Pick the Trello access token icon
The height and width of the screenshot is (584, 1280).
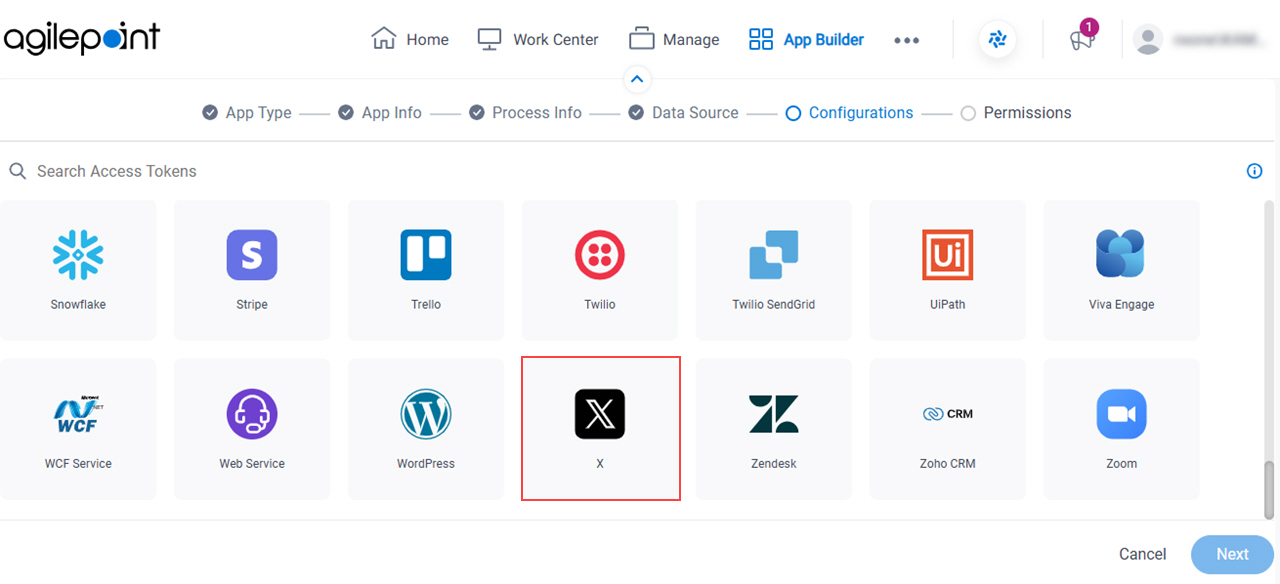click(x=426, y=255)
